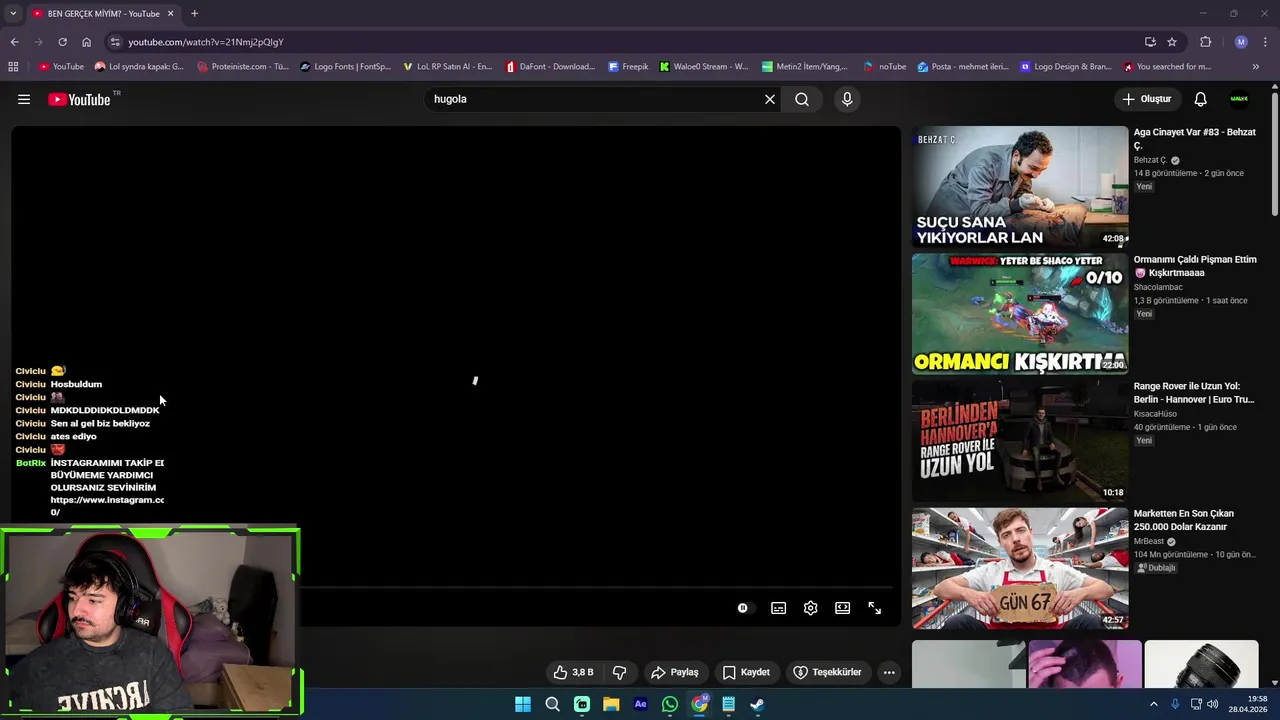The height and width of the screenshot is (720, 1280).
Task: View site information icon in address bar
Action: 115,42
